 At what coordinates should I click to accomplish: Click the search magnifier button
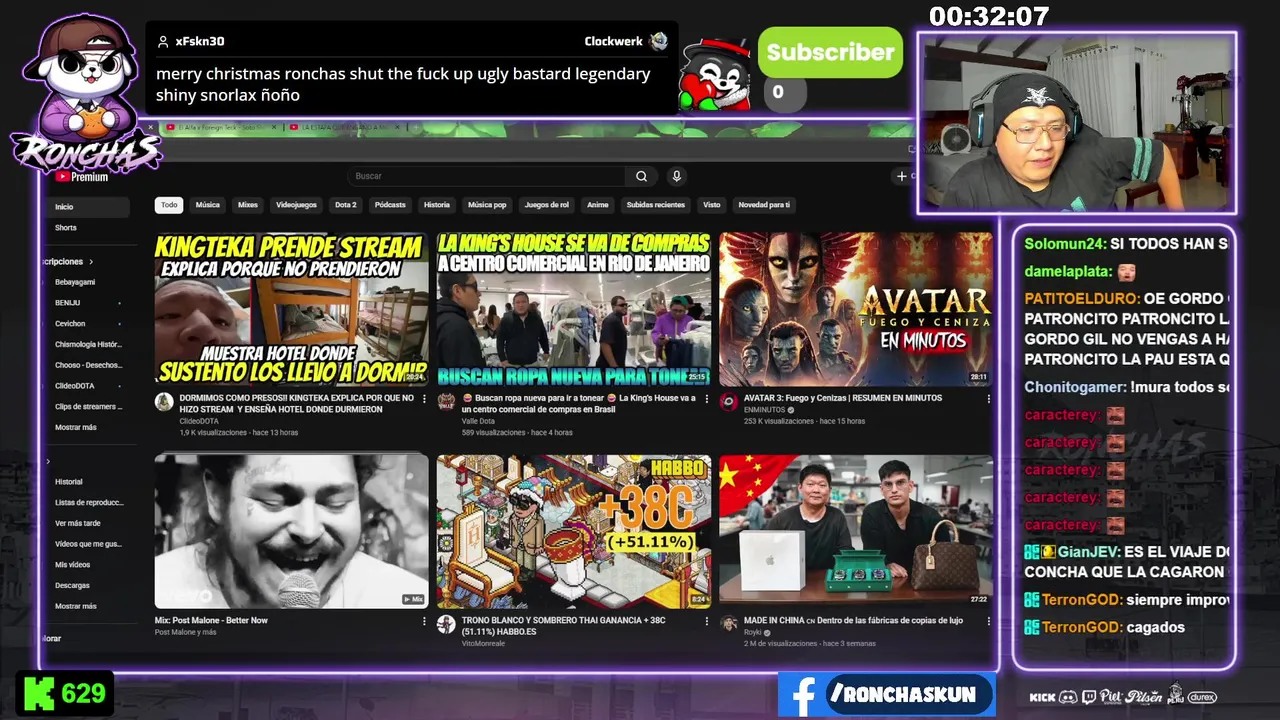tap(641, 176)
